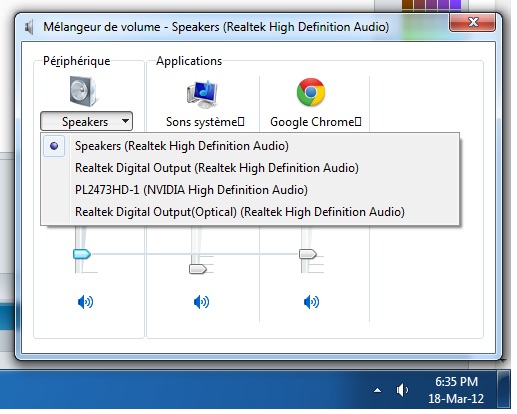This screenshot has height=414, width=517.
Task: Choose Realtek Digital Output(Optical) device
Action: [x=250, y=212]
